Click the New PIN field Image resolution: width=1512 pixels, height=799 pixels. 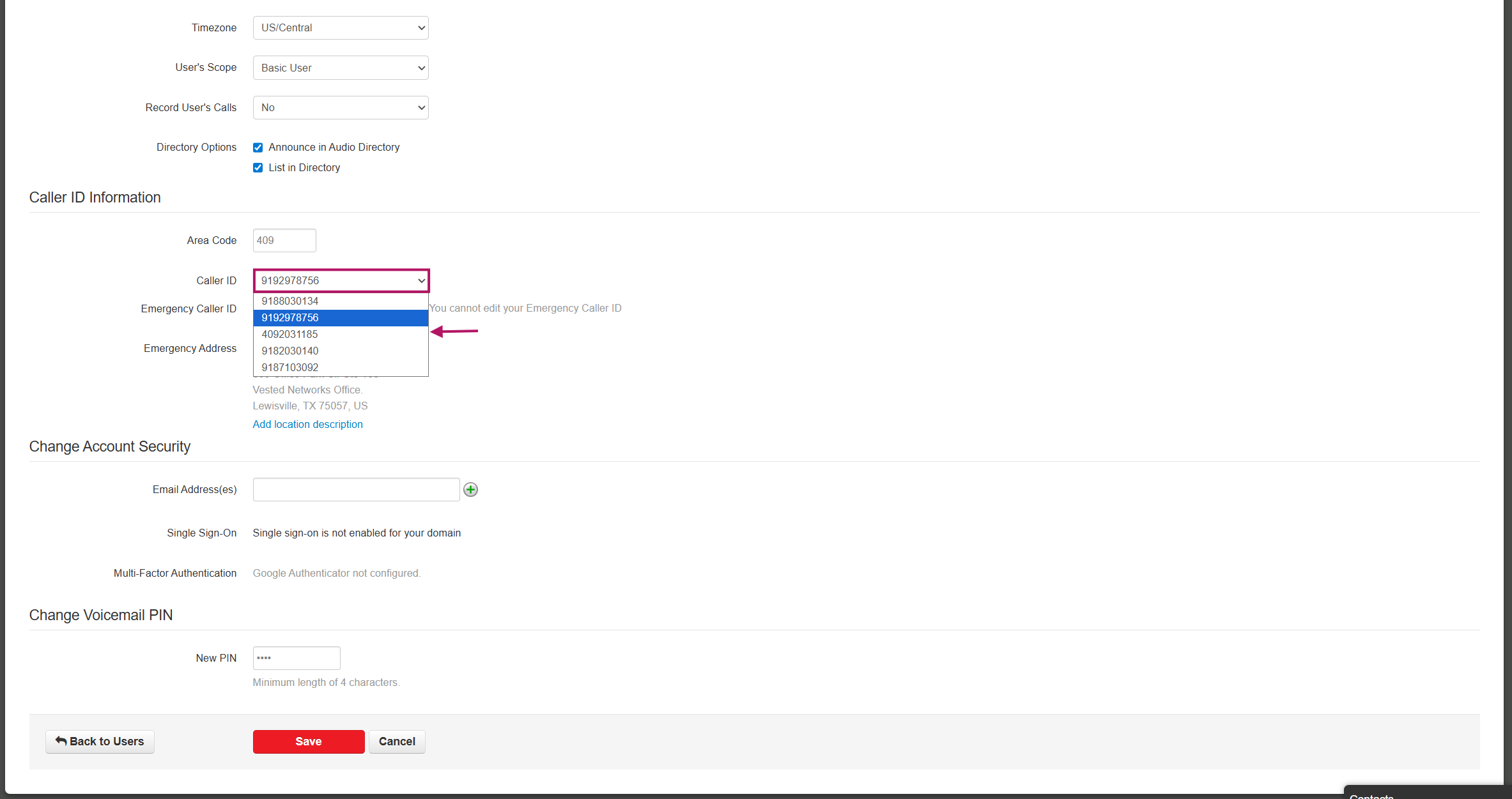point(297,658)
